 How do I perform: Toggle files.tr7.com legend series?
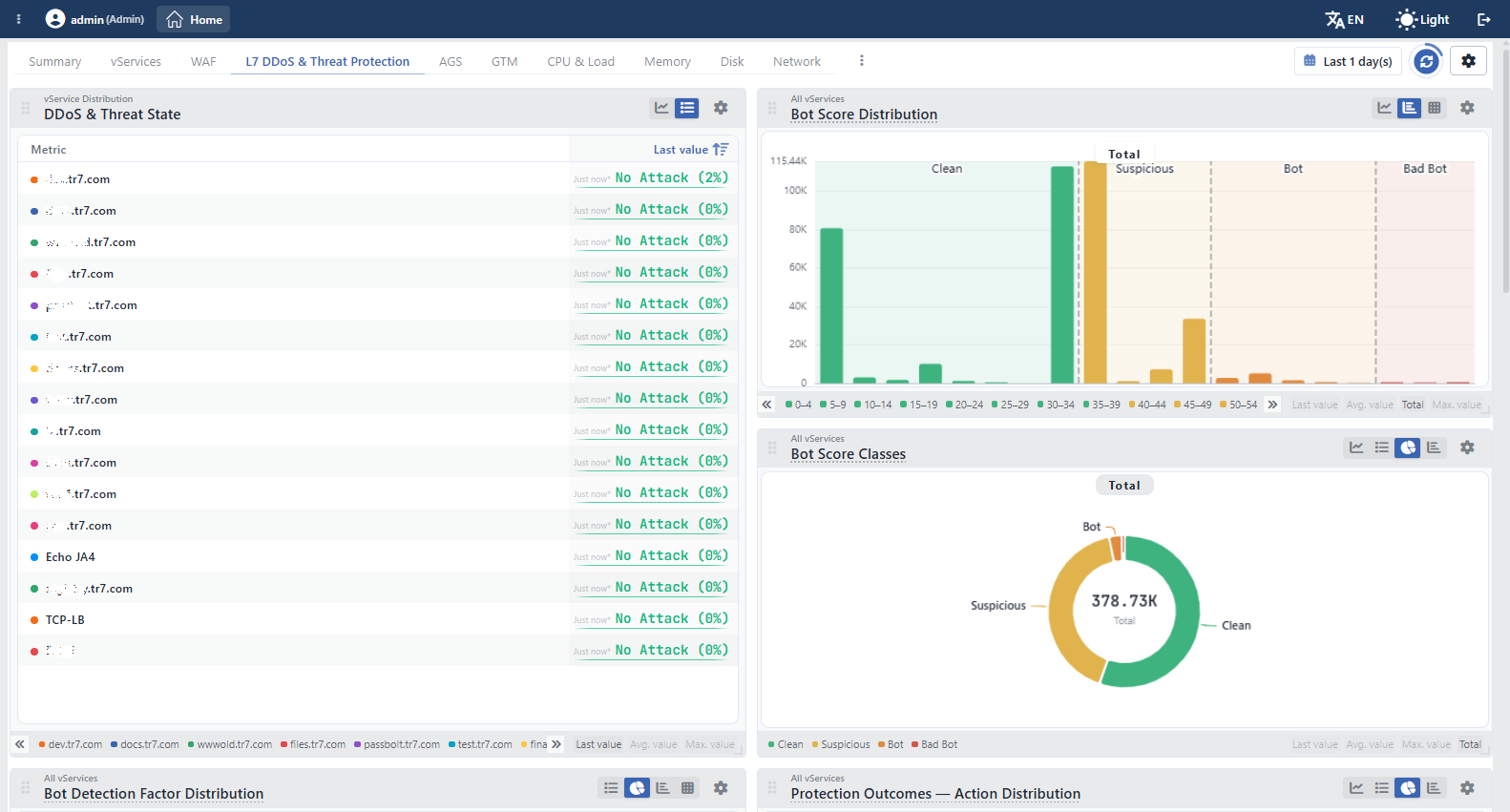pyautogui.click(x=313, y=744)
